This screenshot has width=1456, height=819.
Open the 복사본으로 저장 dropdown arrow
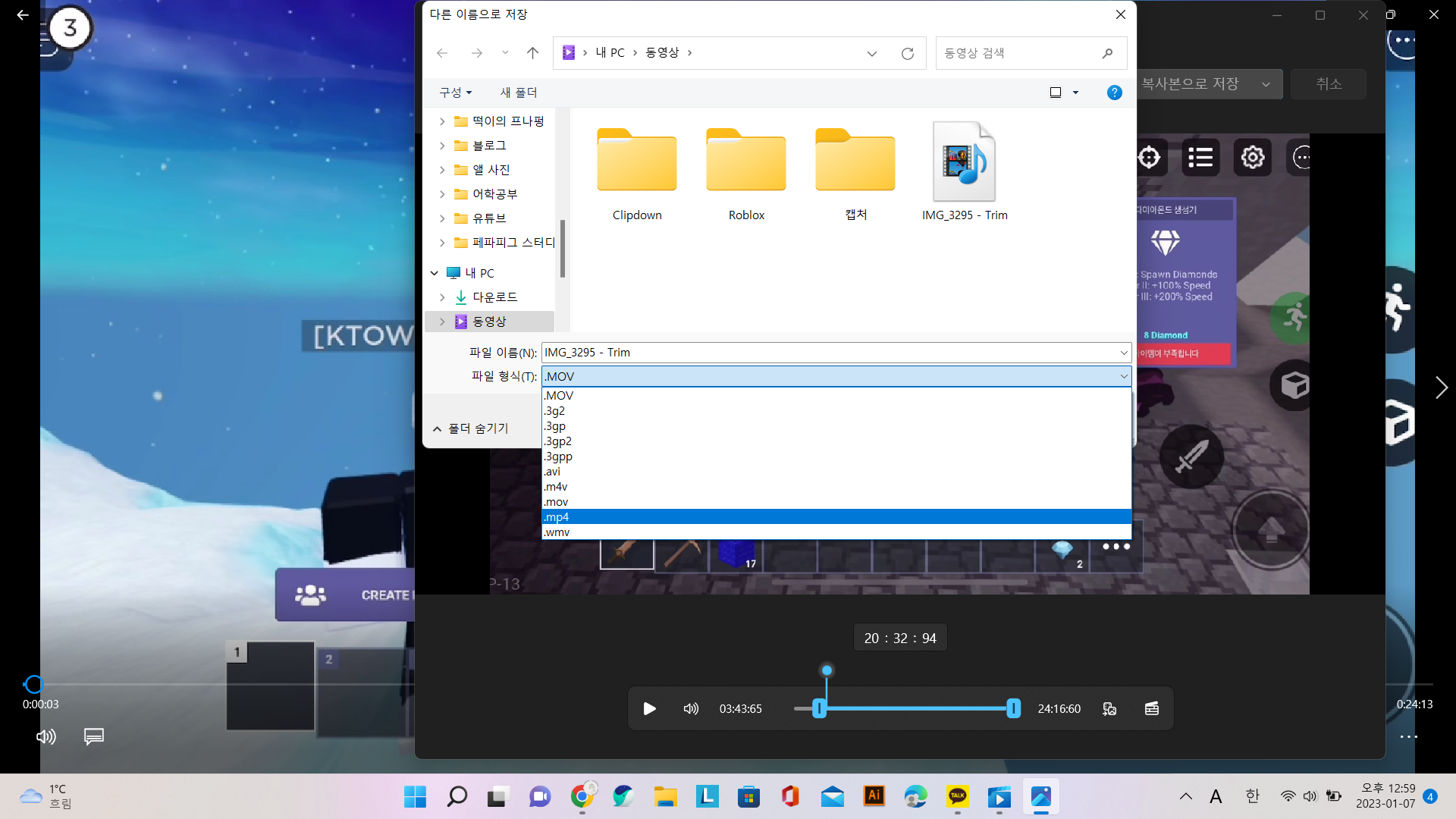[1266, 84]
